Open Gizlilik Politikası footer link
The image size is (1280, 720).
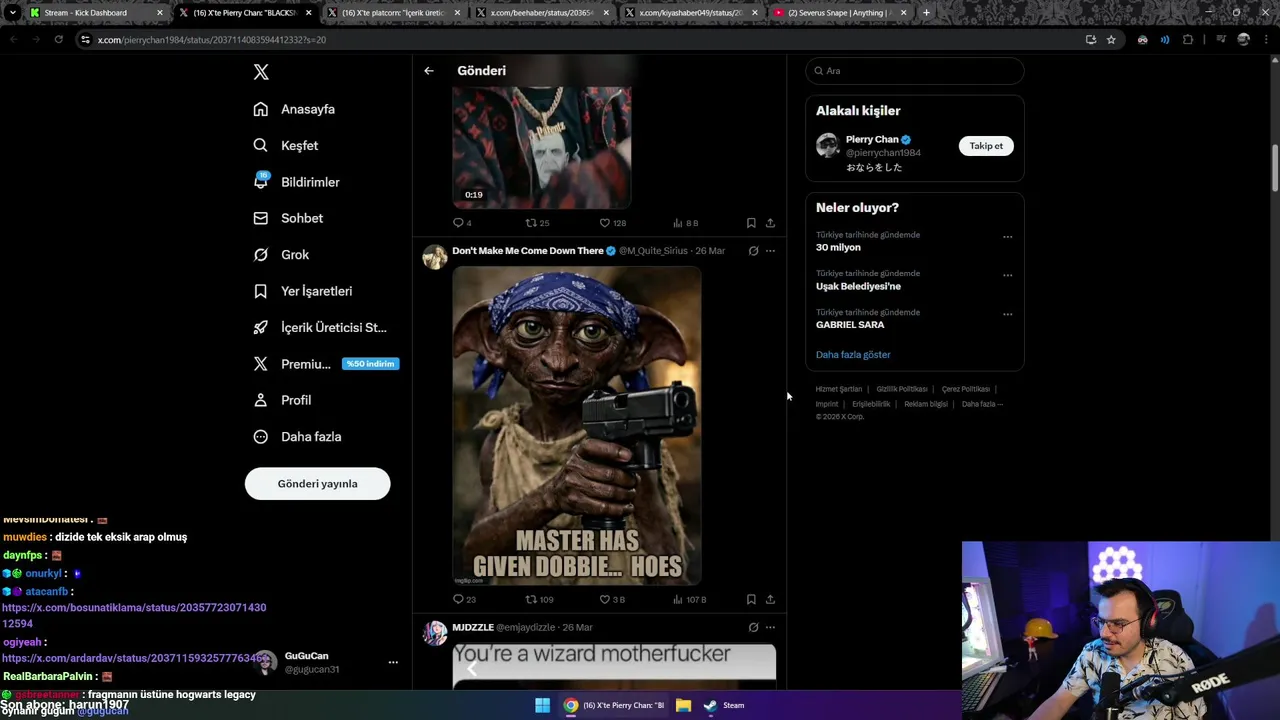[x=901, y=389]
